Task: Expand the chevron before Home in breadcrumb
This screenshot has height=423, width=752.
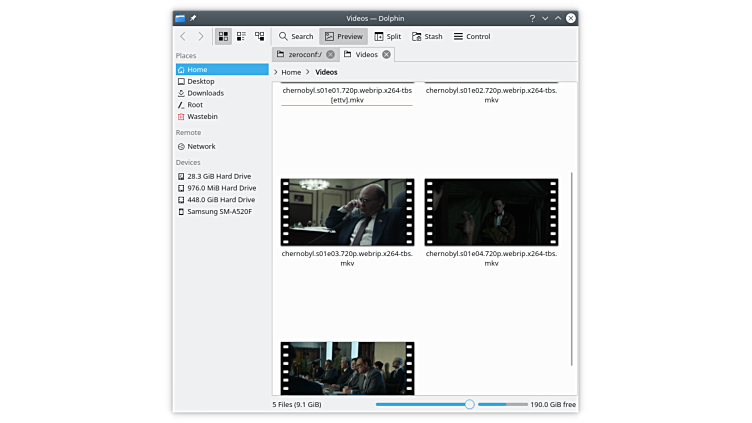Action: pyautogui.click(x=276, y=72)
